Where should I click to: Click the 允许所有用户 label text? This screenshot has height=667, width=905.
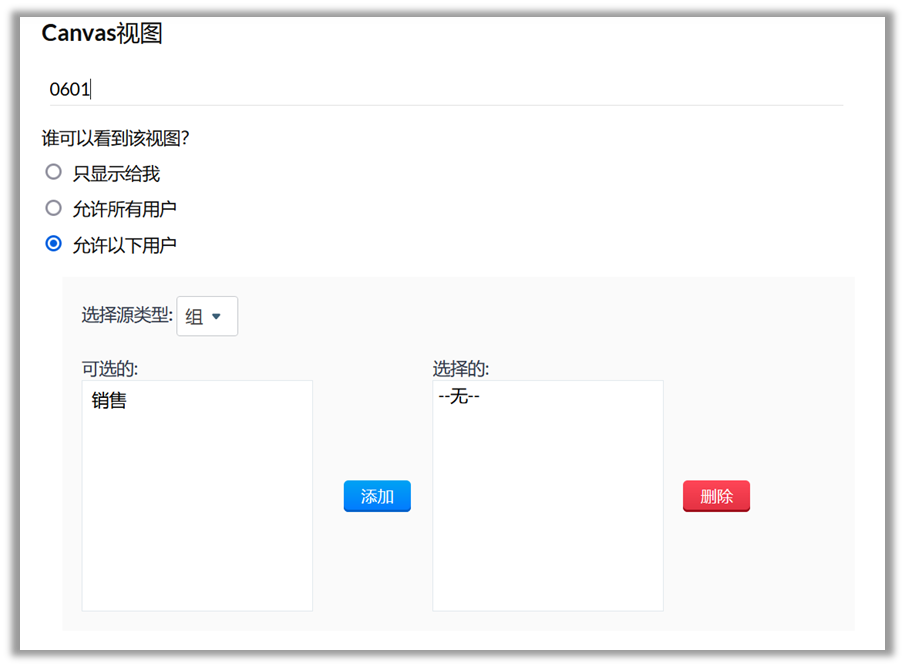[125, 209]
